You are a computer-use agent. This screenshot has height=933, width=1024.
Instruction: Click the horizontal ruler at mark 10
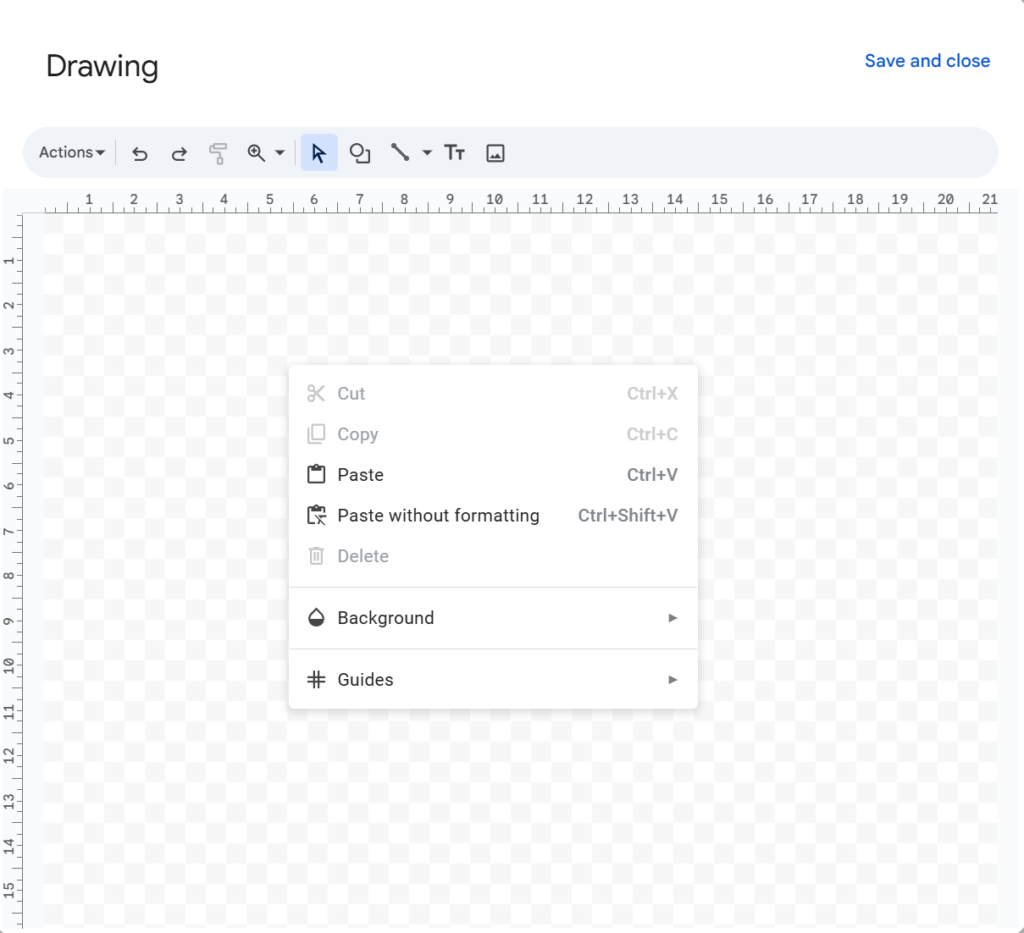click(494, 200)
